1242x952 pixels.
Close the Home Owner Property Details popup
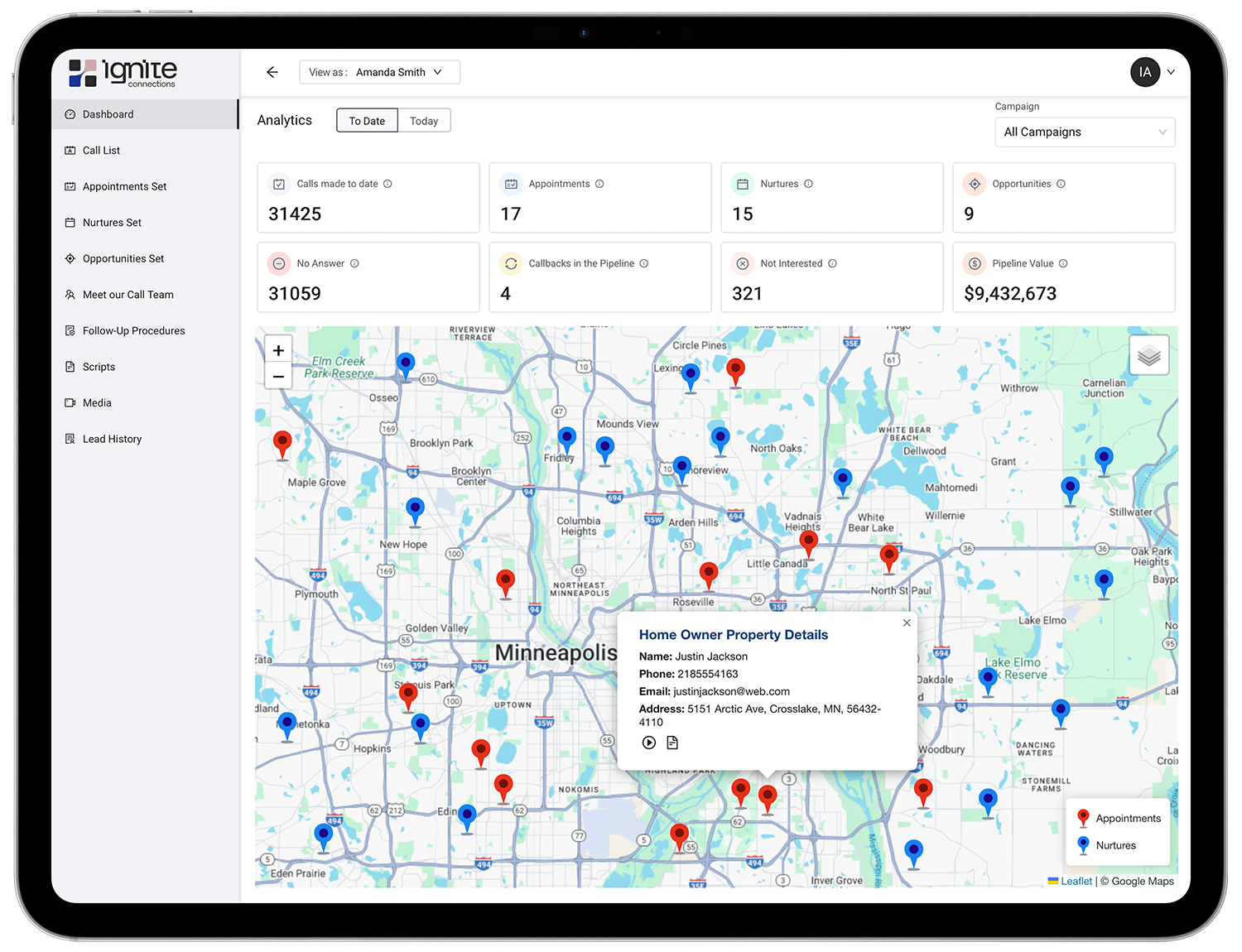pyautogui.click(x=907, y=623)
